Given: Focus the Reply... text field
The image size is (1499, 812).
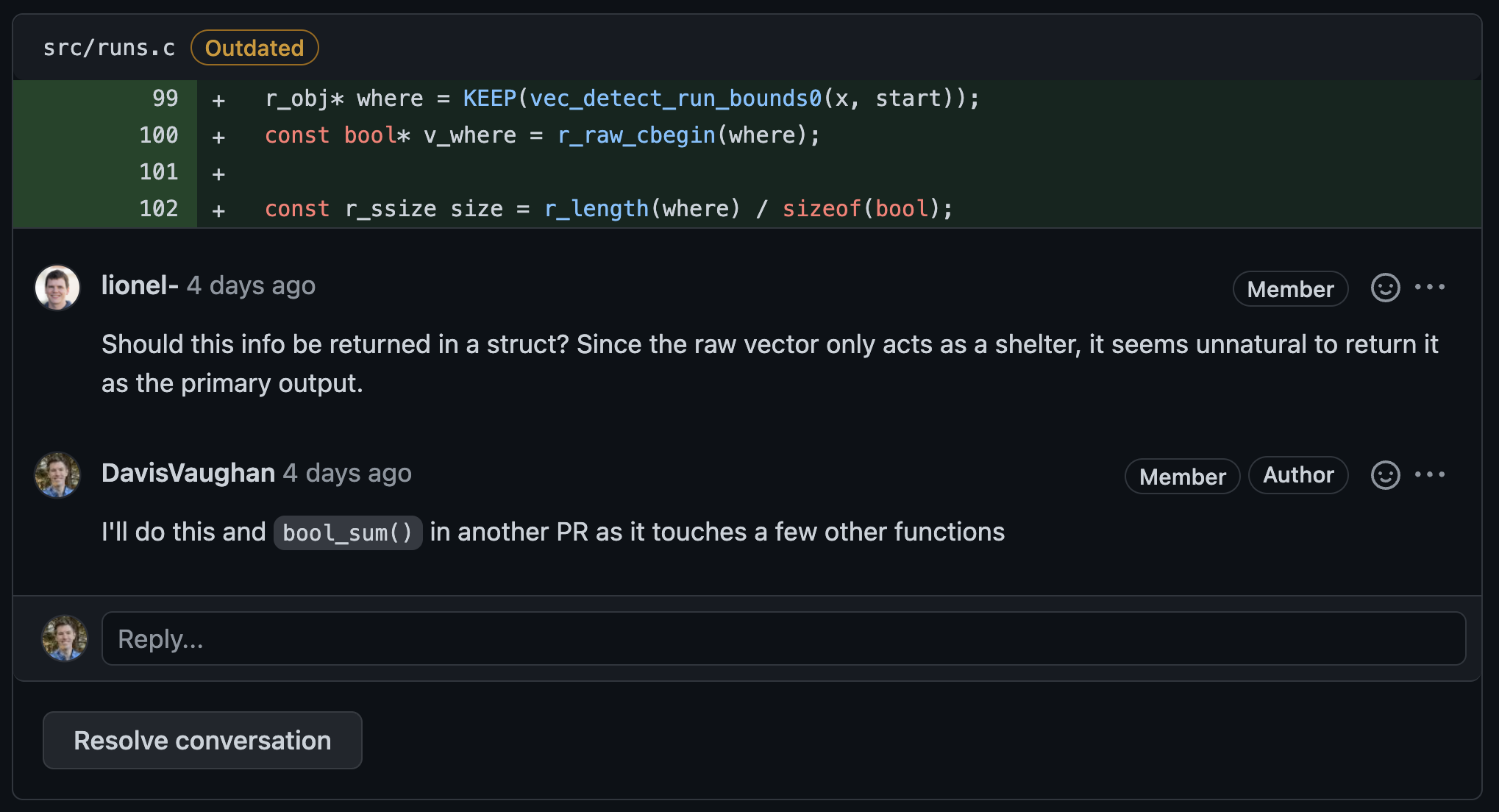Looking at the screenshot, I should point(783,638).
